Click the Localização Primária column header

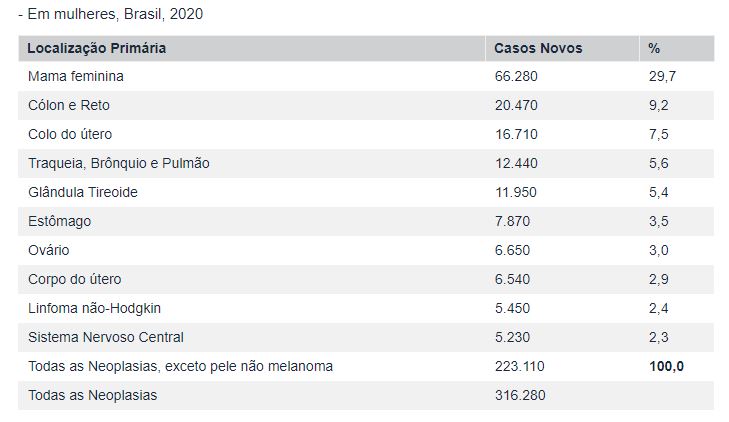coord(97,48)
